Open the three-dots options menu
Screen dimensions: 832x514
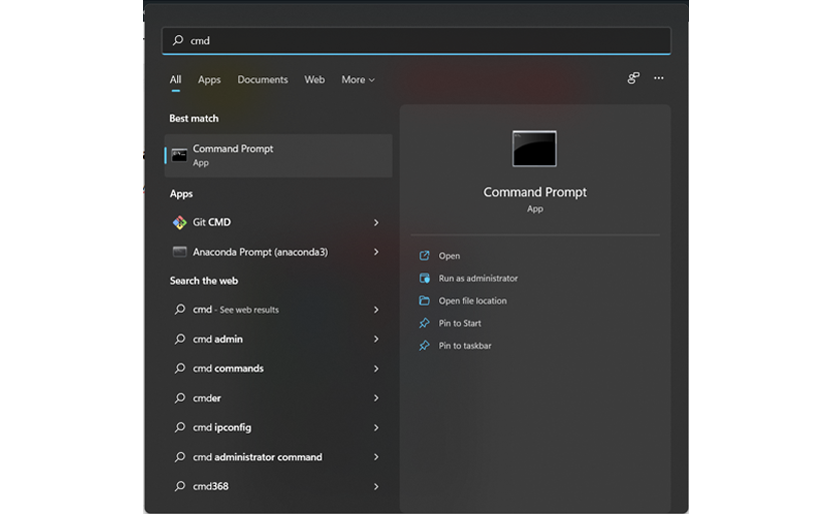pyautogui.click(x=658, y=78)
